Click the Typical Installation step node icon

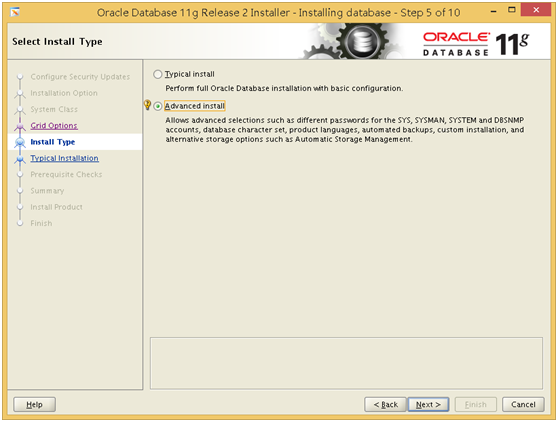coord(20,159)
